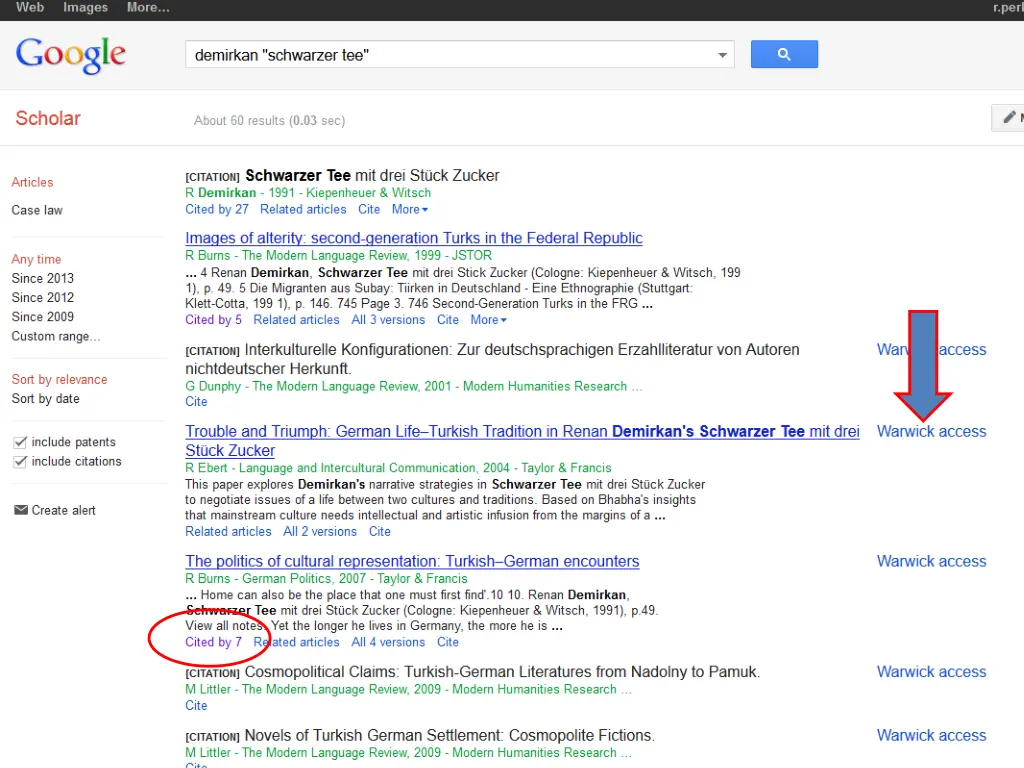Screen dimensions: 1024x768
Task: Click Cite under the R Ebert result
Action: coord(379,532)
